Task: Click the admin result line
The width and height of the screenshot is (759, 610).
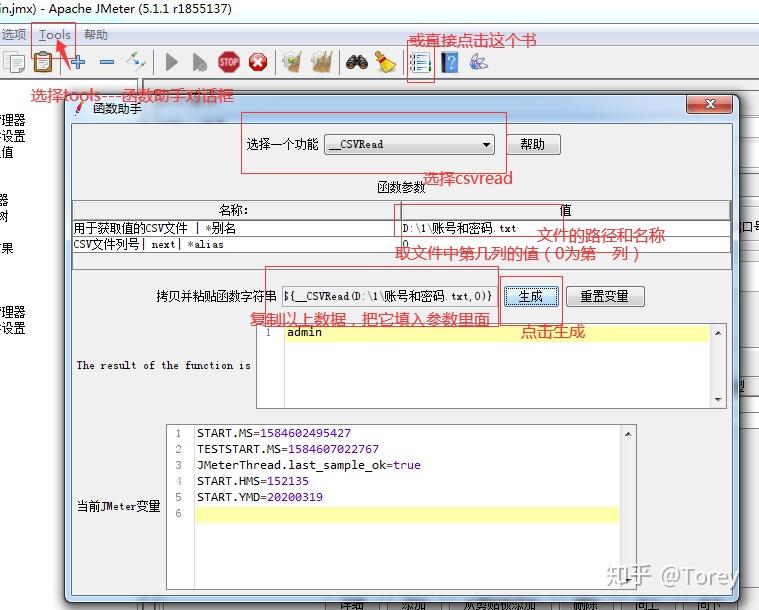Action: coord(497,333)
